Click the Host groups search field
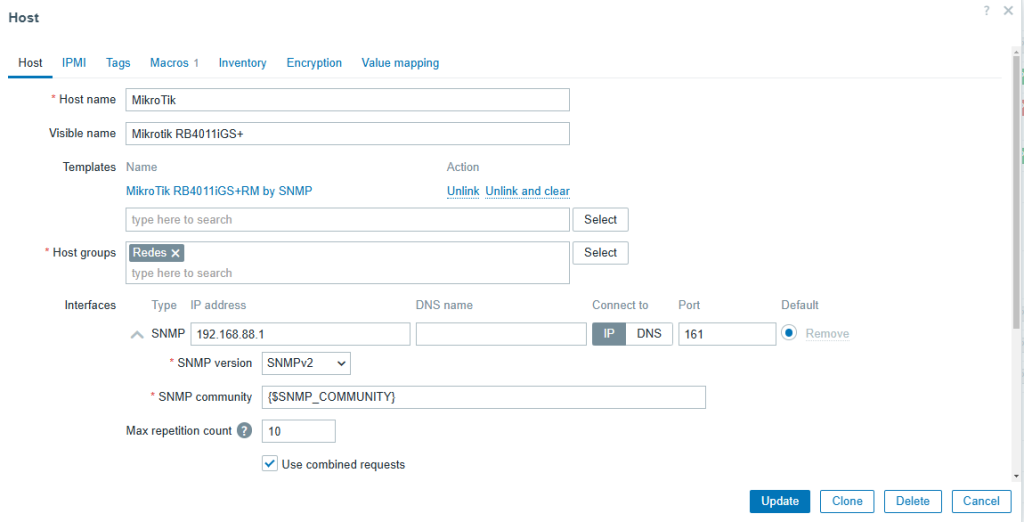This screenshot has height=522, width=1024. (347, 273)
